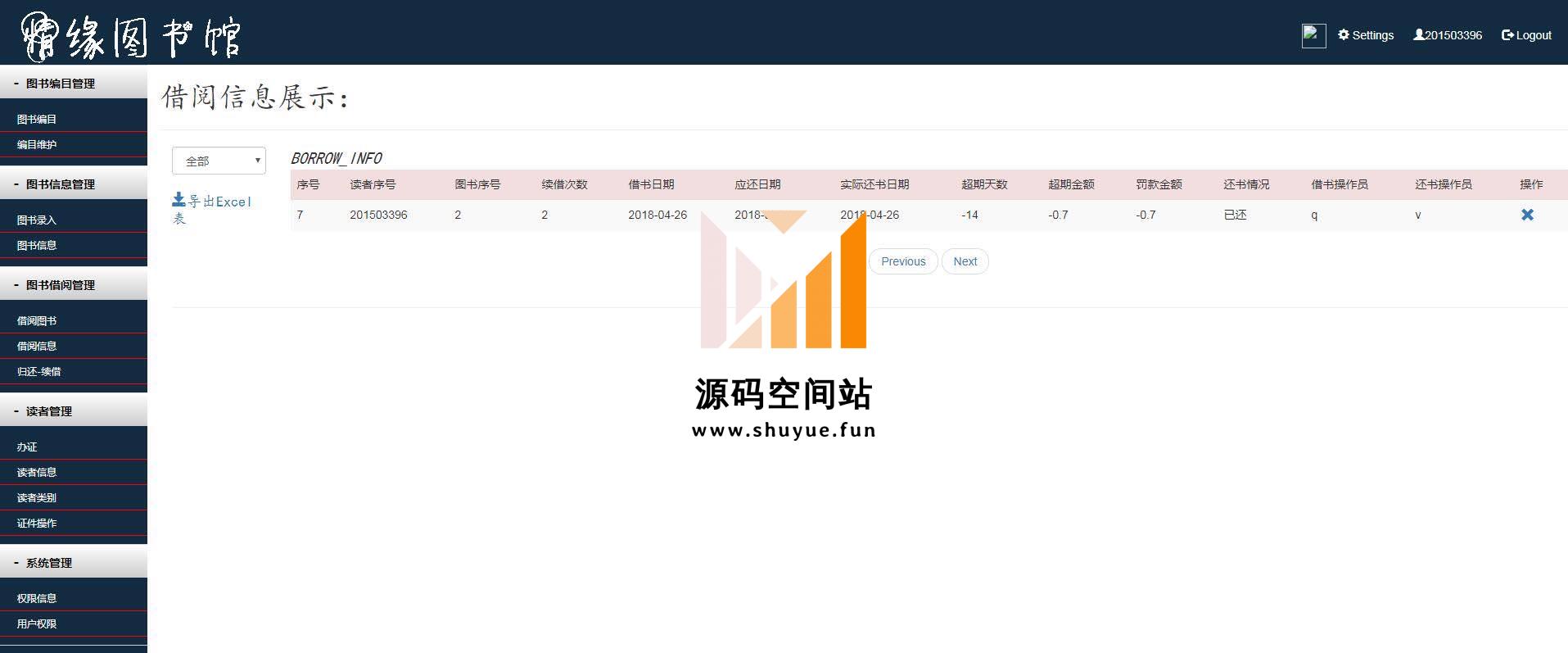Click the 读者序号 column header

click(373, 184)
